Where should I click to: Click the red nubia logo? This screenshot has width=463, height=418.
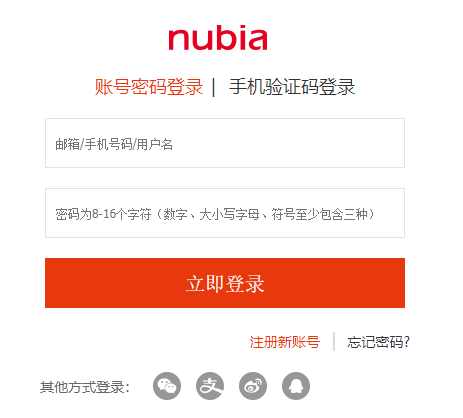click(x=218, y=38)
